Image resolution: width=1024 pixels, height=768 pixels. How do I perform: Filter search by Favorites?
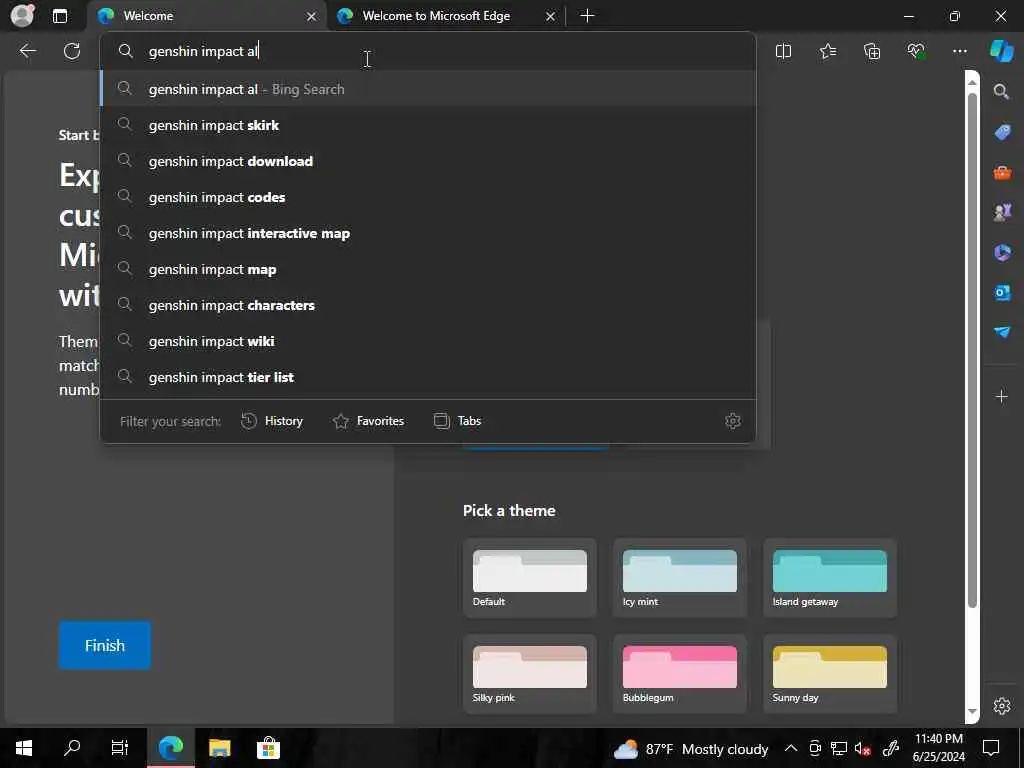pyautogui.click(x=368, y=421)
